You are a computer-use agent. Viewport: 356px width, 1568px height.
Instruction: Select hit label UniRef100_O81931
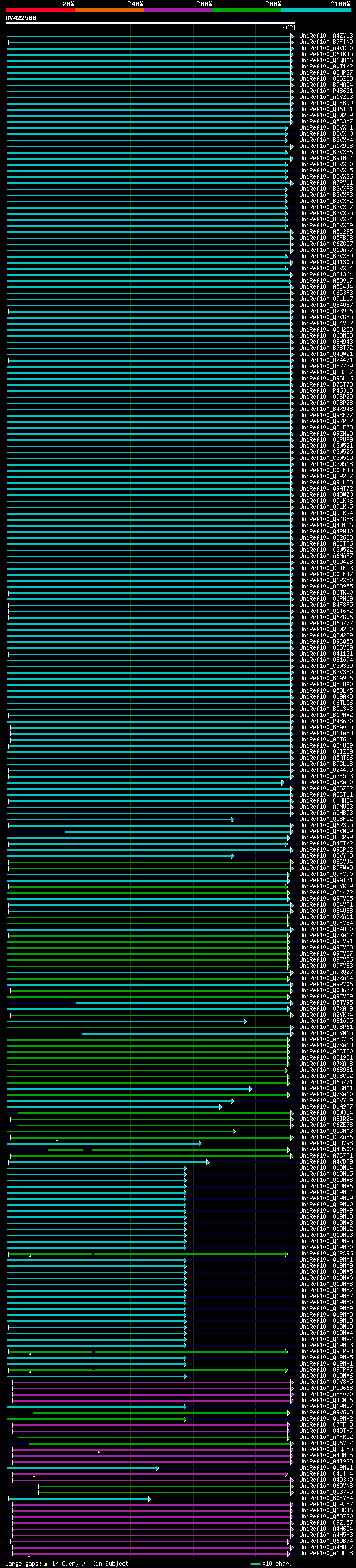[x=326, y=1057]
